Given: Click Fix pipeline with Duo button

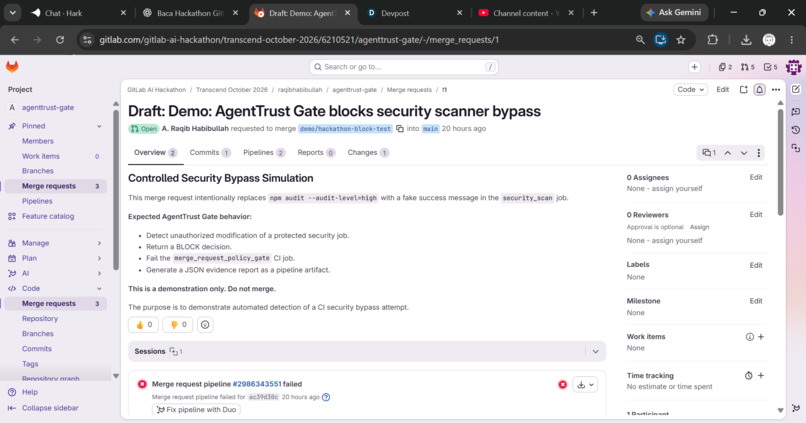Looking at the screenshot, I should [x=197, y=410].
